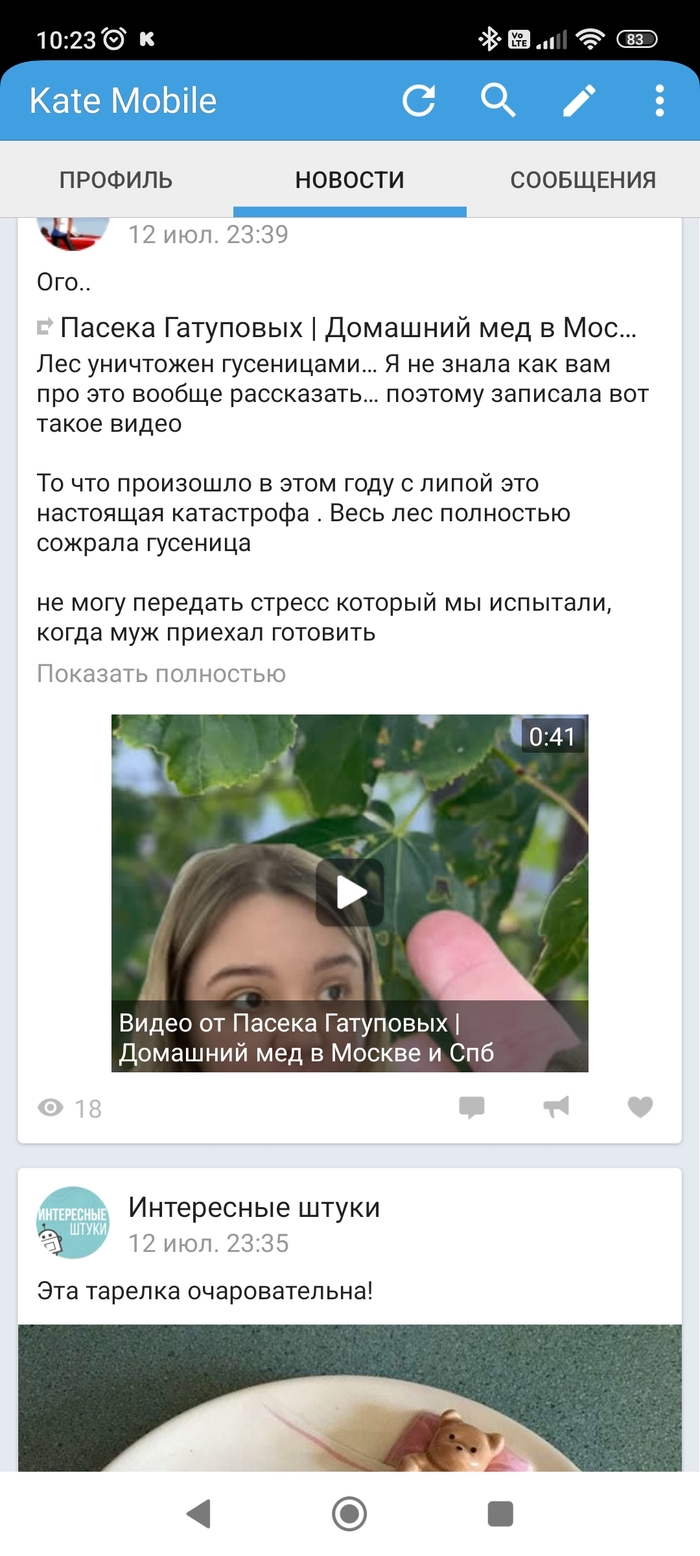Image resolution: width=700 pixels, height=1556 pixels.
Task: Tap the comment bubble icon under video post
Action: click(x=472, y=1107)
